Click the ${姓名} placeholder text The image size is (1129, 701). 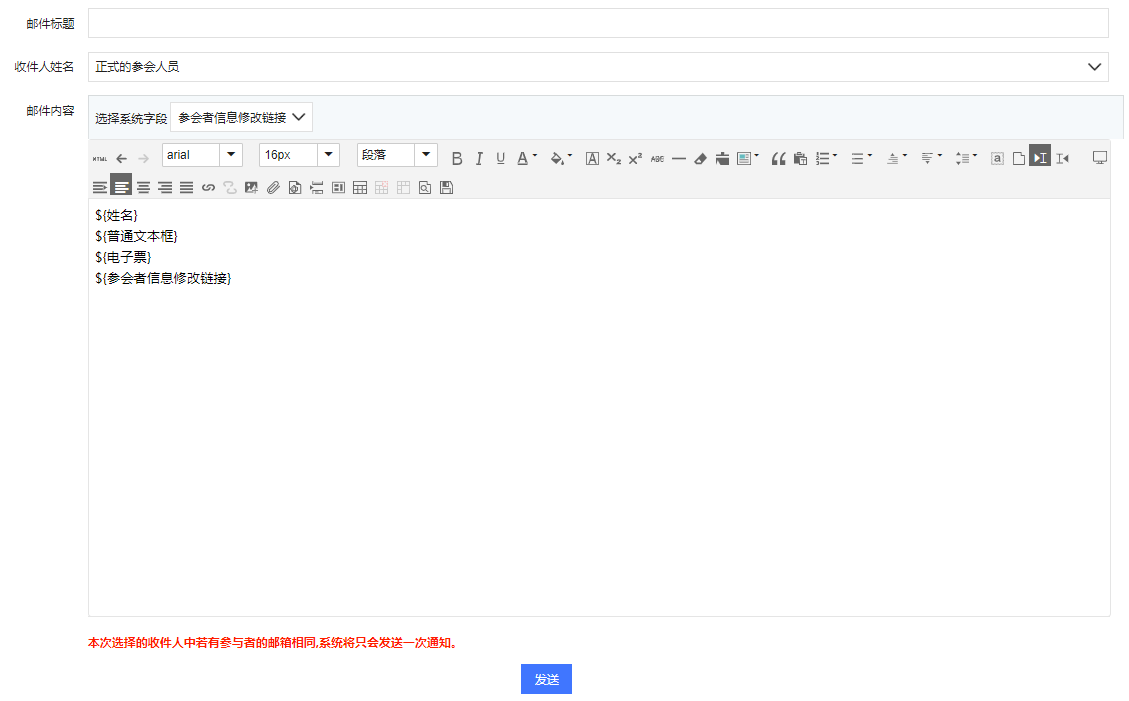116,215
